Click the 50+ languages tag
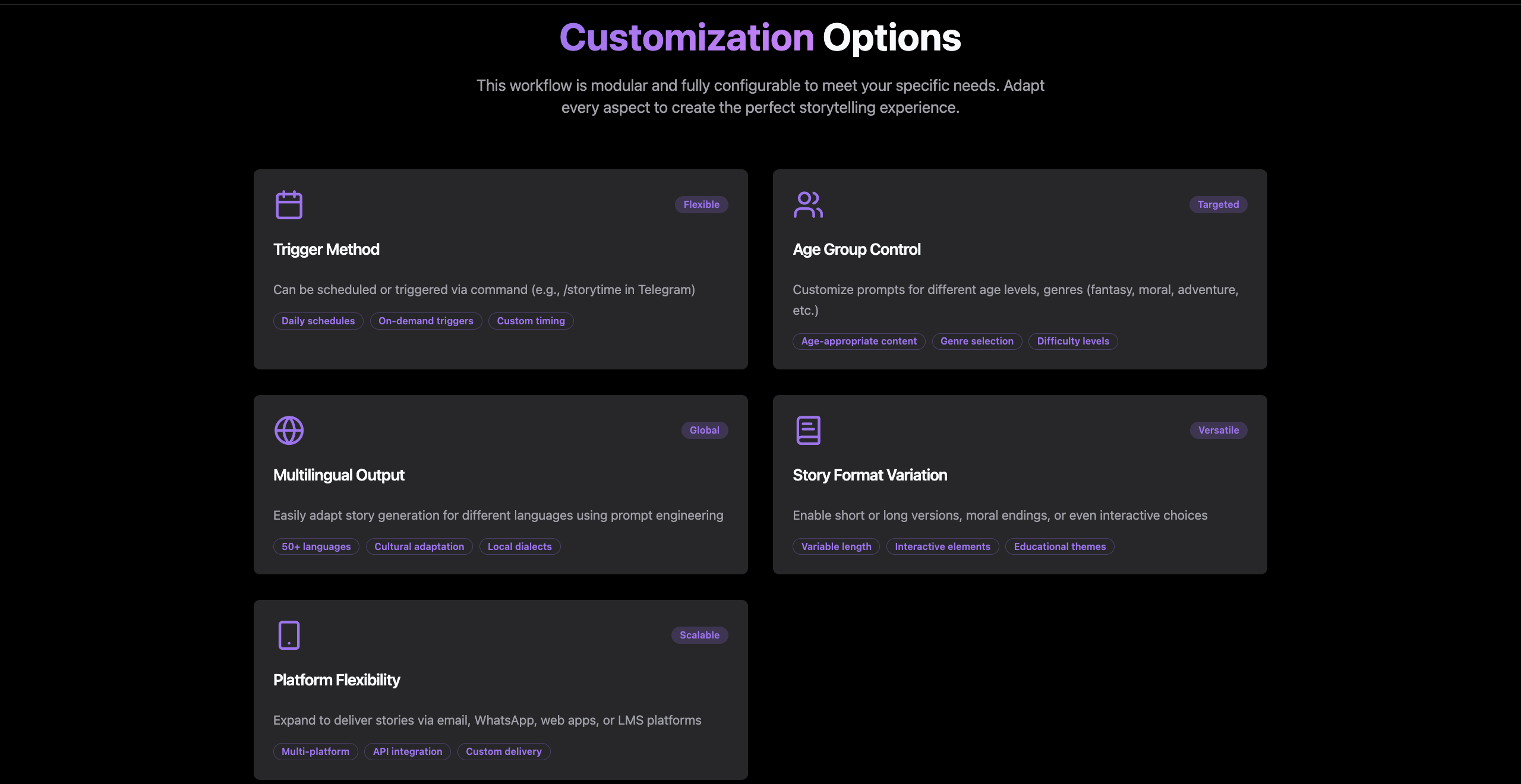This screenshot has width=1521, height=784. coord(316,546)
